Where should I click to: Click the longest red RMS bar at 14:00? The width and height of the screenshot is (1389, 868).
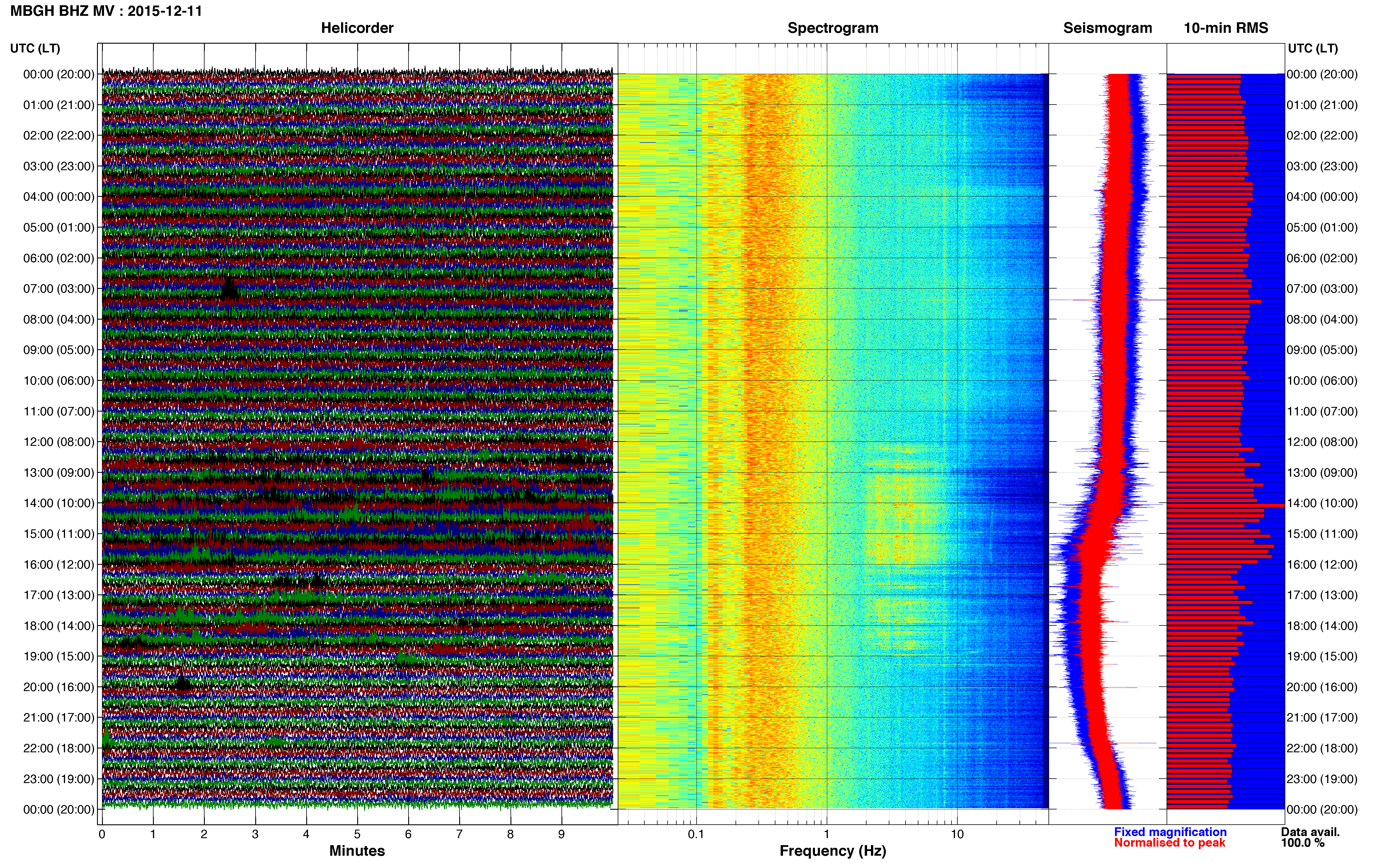[1225, 505]
